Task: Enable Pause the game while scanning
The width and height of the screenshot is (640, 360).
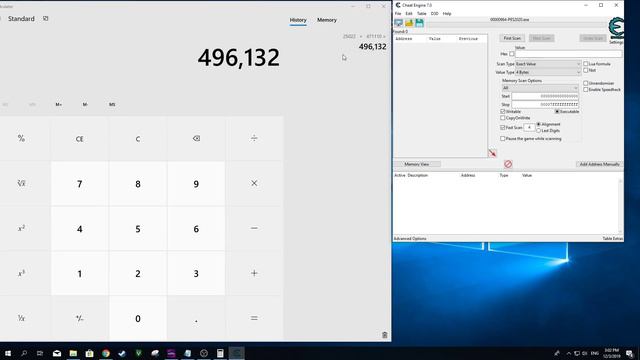Action: (503, 139)
